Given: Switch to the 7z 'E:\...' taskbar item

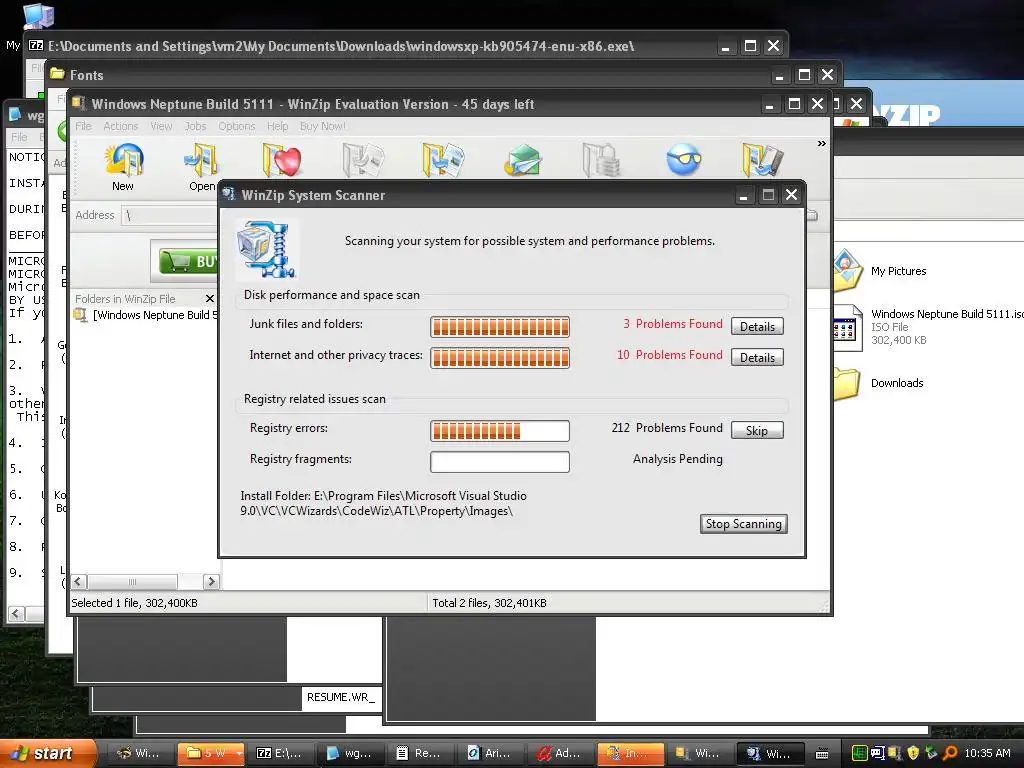Looking at the screenshot, I should pyautogui.click(x=280, y=753).
